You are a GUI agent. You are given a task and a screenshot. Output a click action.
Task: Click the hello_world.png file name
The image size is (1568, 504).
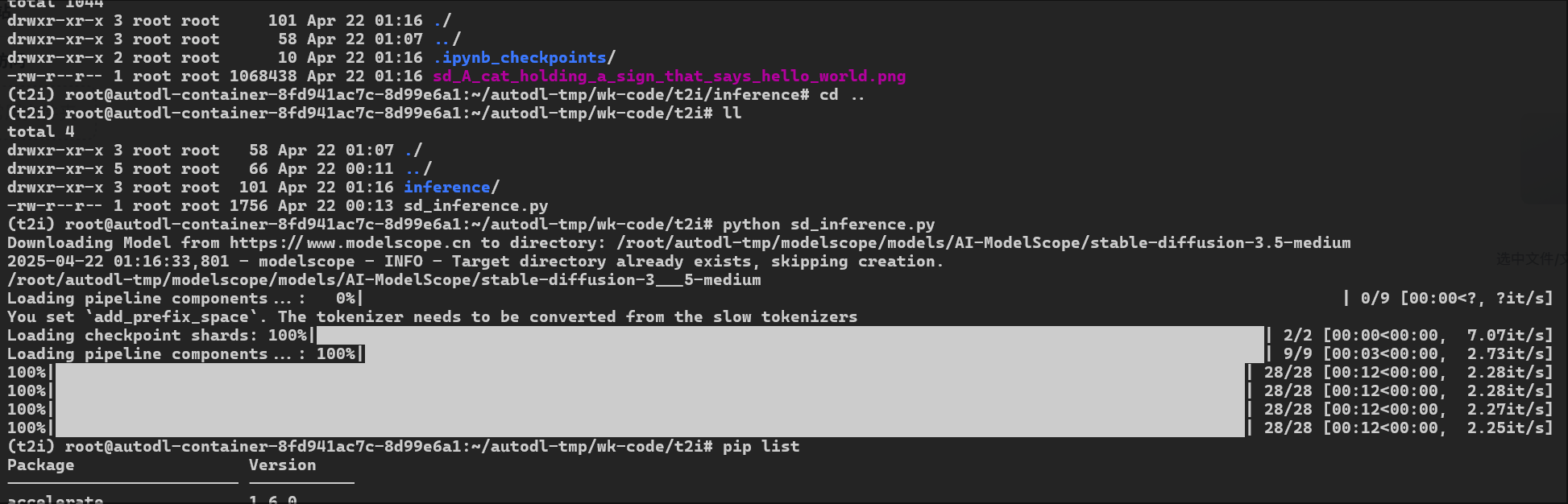669,76
